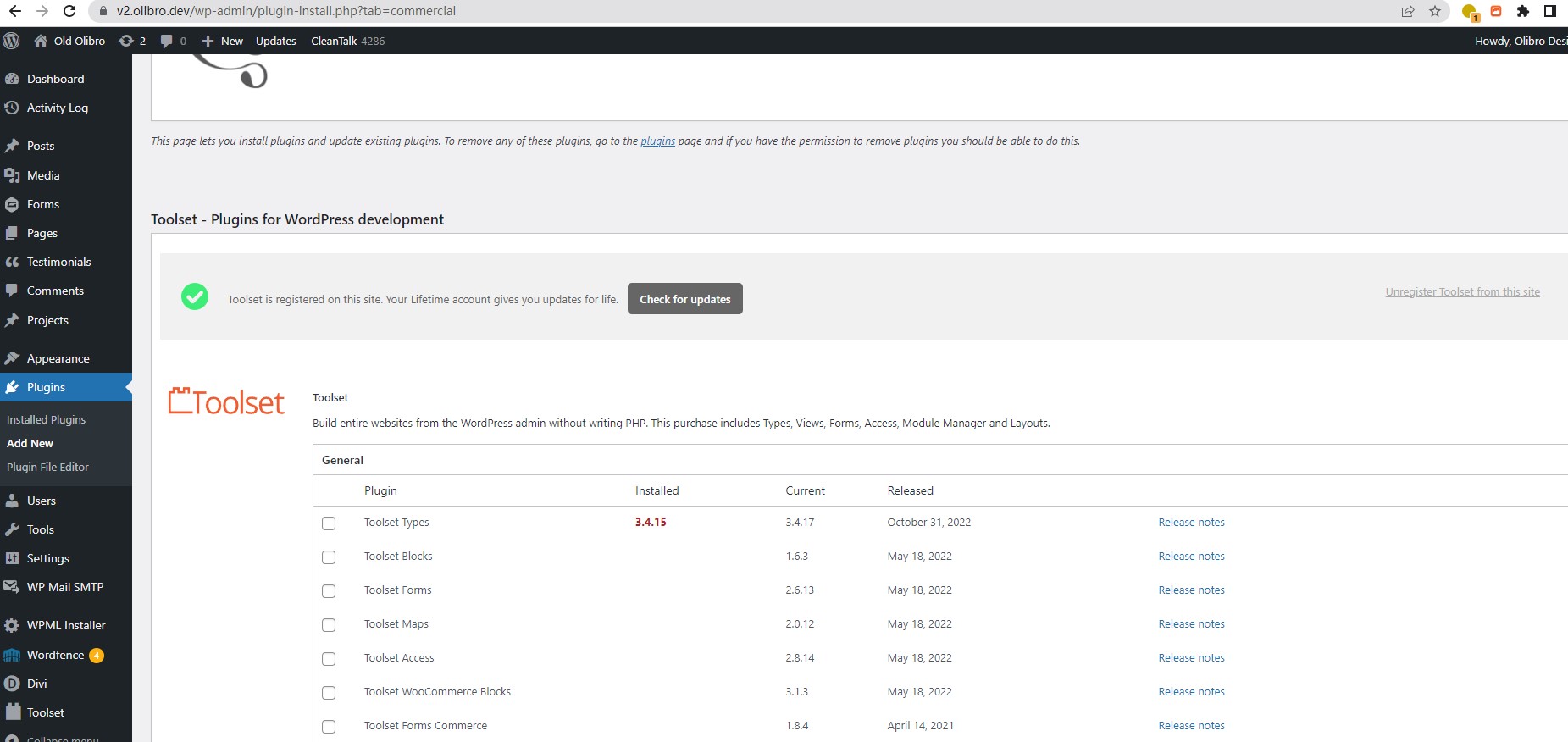Open Installed Plugins submenu item
This screenshot has height=742, width=1568.
[47, 419]
